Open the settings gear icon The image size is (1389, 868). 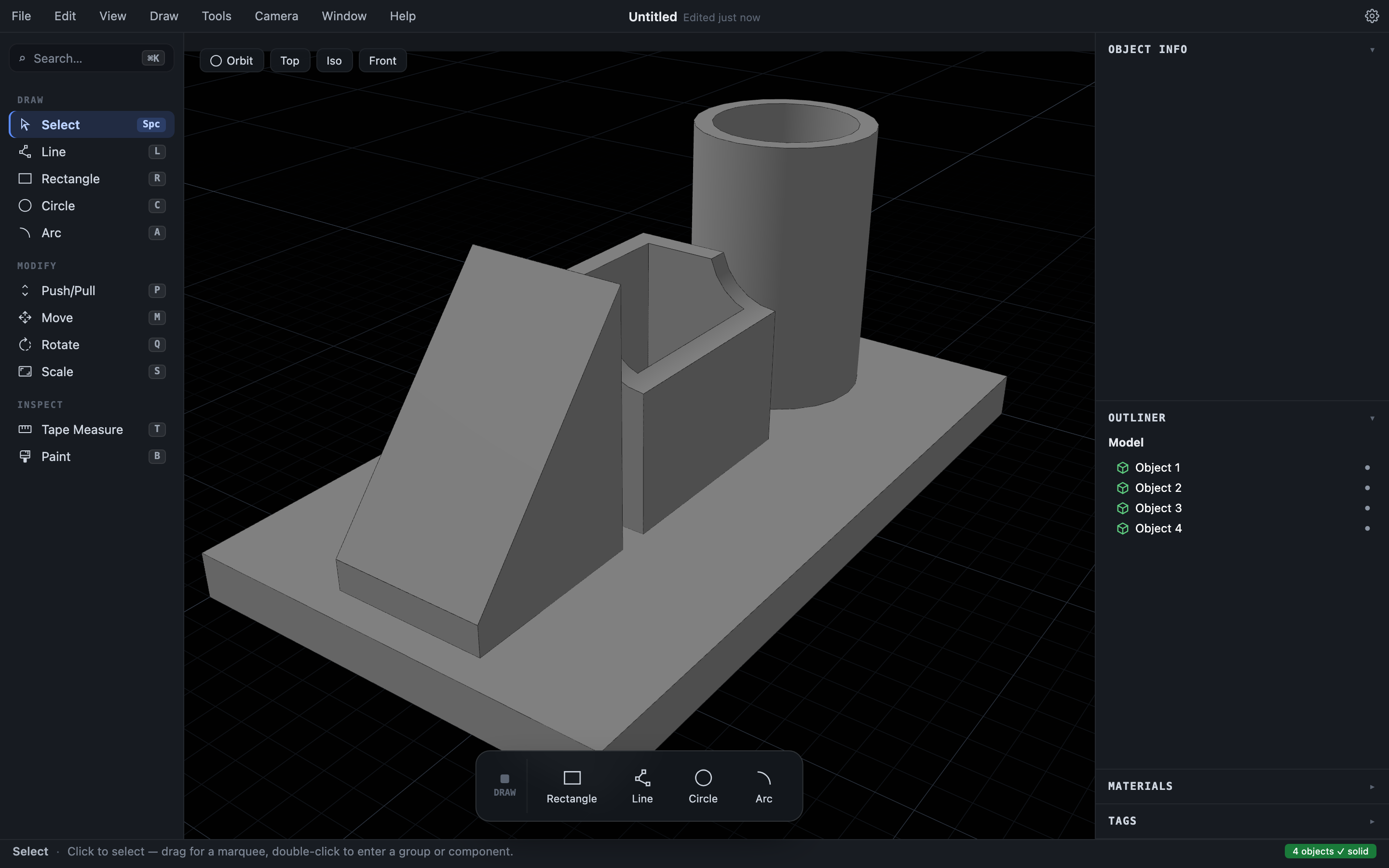pos(1372,16)
